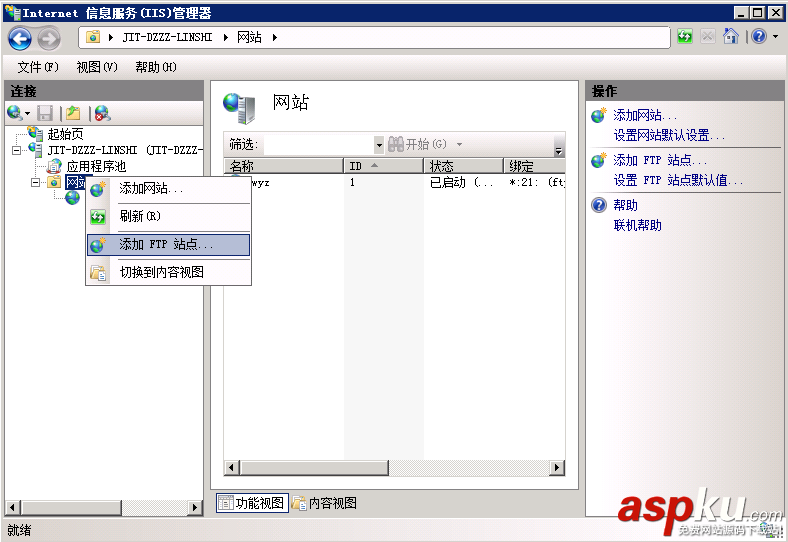Screen dimensions: 788x542
Task: Select 应用程序池 in the tree
Action: [96, 166]
